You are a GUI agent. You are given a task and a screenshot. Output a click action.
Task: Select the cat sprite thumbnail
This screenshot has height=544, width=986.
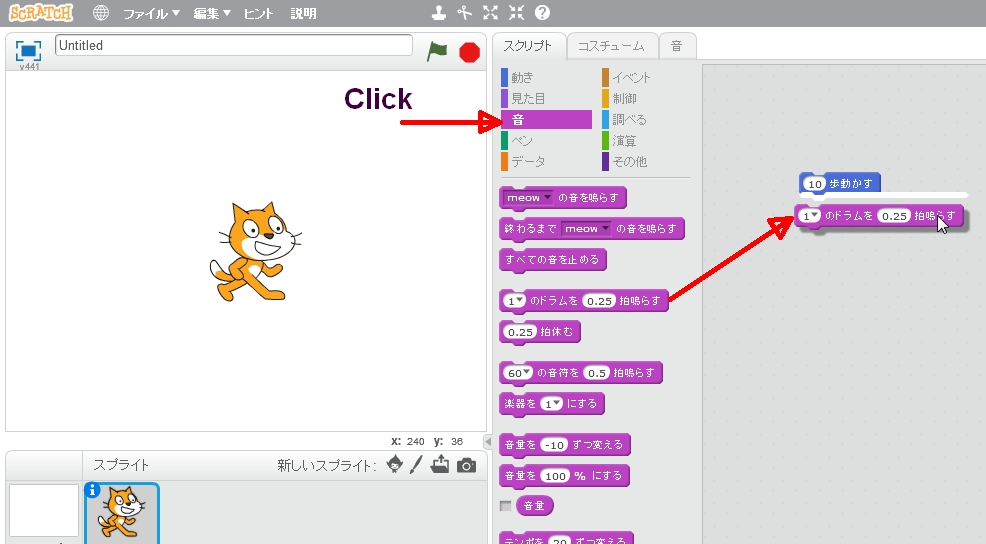(x=122, y=513)
